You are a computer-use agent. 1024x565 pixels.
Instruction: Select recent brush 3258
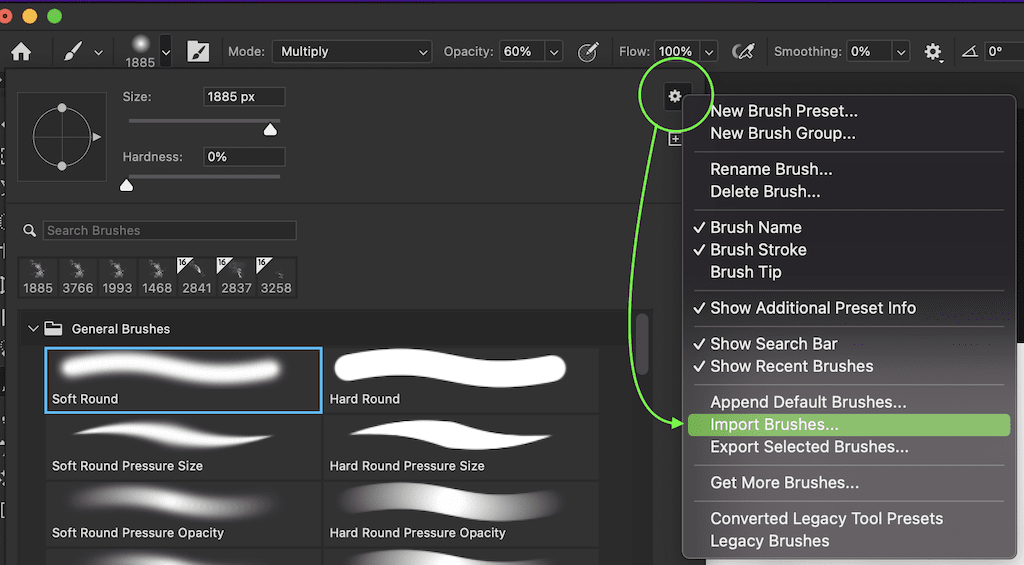pyautogui.click(x=276, y=278)
